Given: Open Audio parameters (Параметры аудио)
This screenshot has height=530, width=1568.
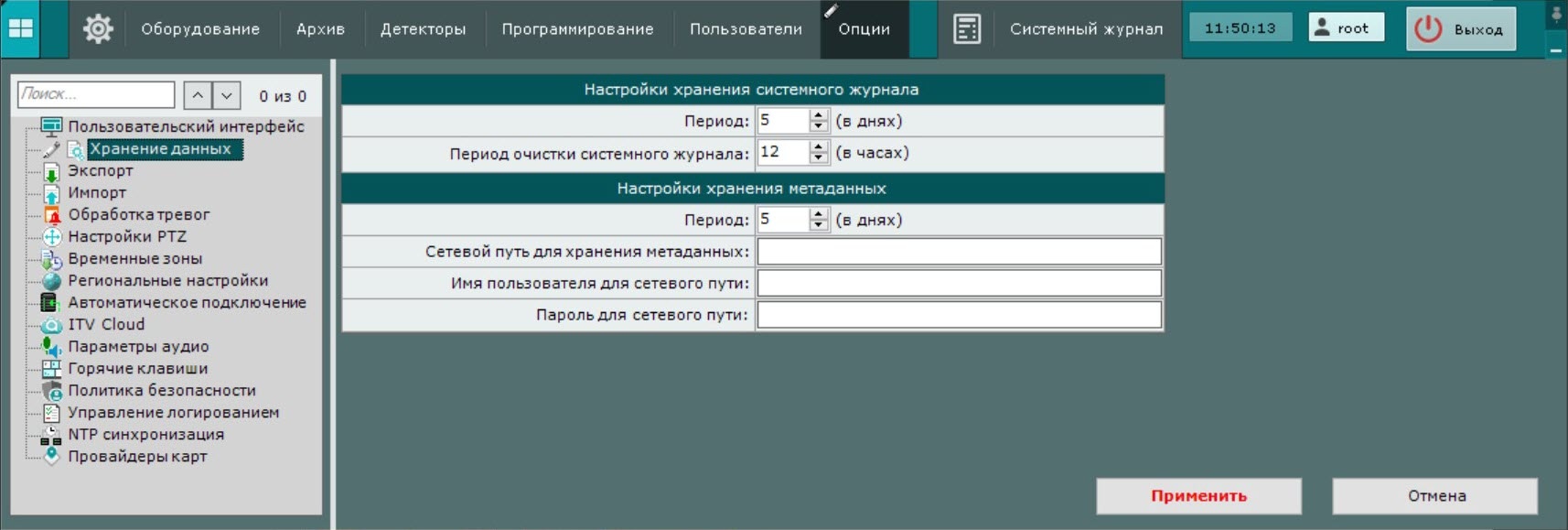Looking at the screenshot, I should [x=137, y=347].
